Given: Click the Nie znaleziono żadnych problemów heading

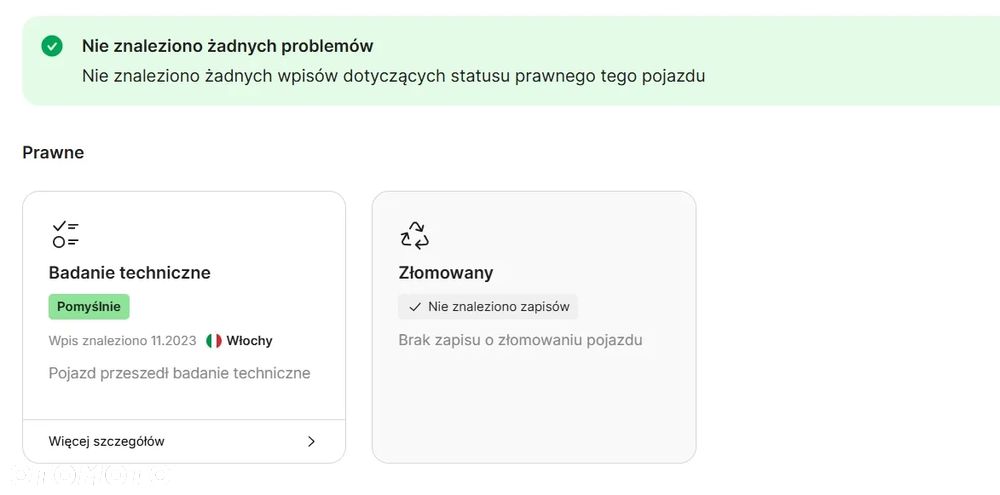Looking at the screenshot, I should point(228,46).
